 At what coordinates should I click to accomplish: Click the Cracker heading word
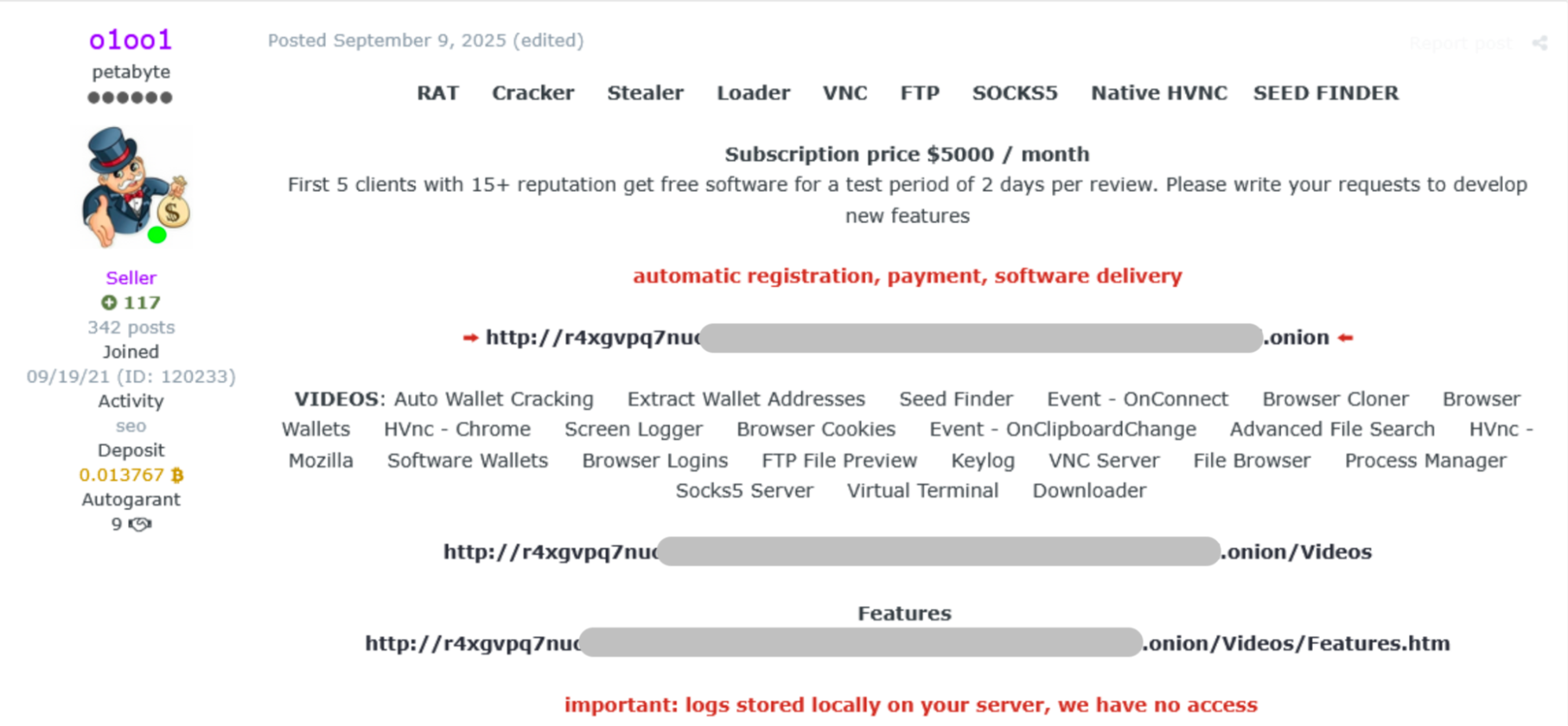tap(533, 93)
